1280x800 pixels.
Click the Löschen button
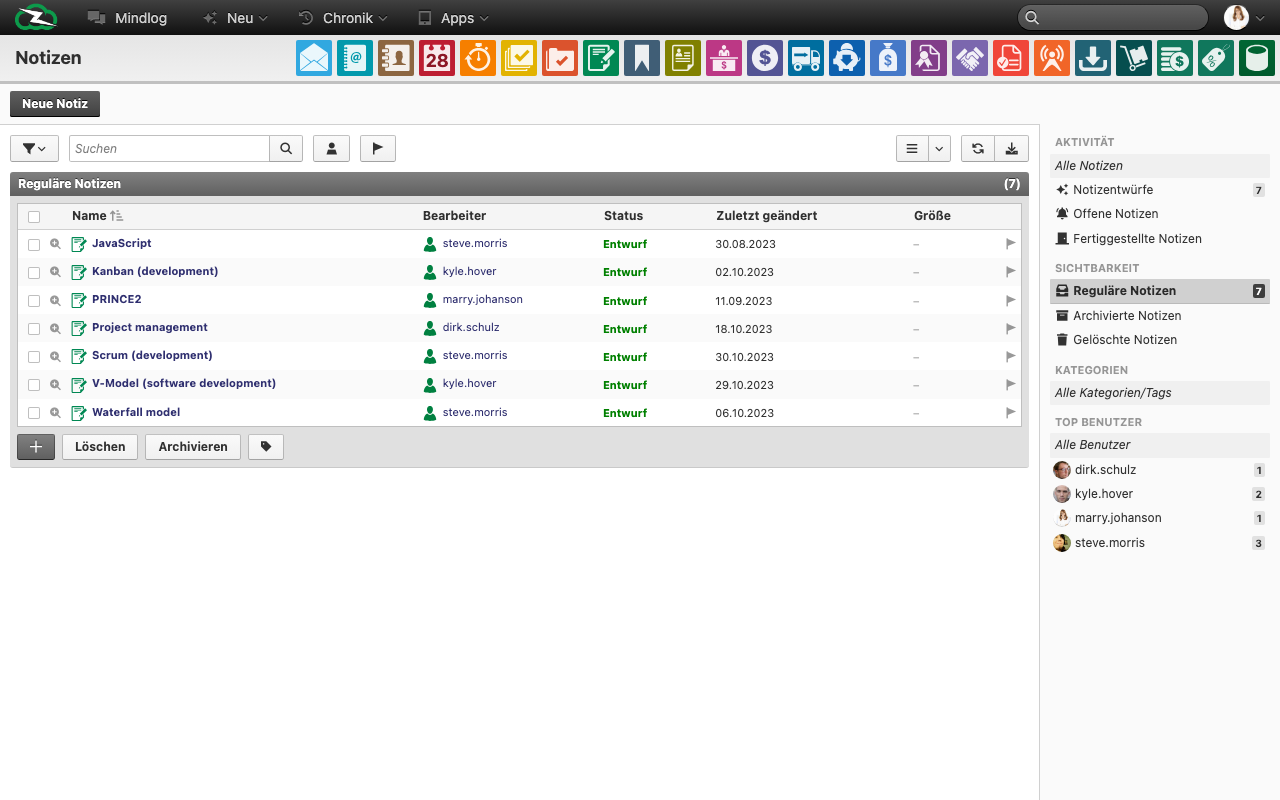[100, 447]
